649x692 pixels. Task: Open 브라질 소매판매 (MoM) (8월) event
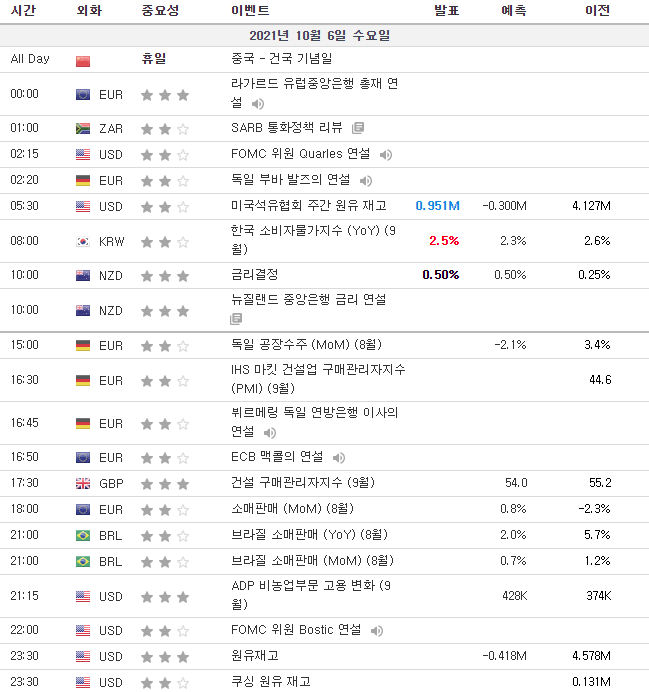(312, 561)
